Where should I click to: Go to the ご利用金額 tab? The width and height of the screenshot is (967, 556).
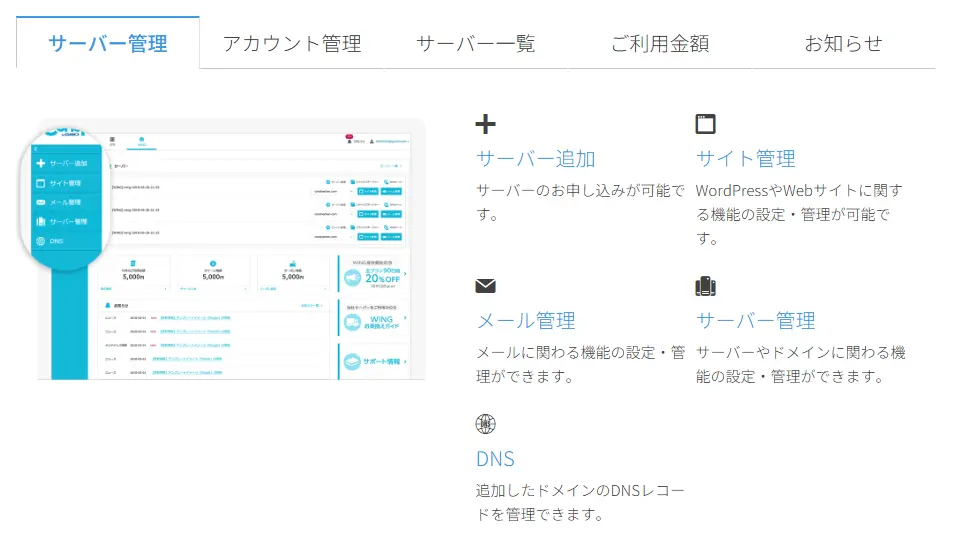click(659, 43)
